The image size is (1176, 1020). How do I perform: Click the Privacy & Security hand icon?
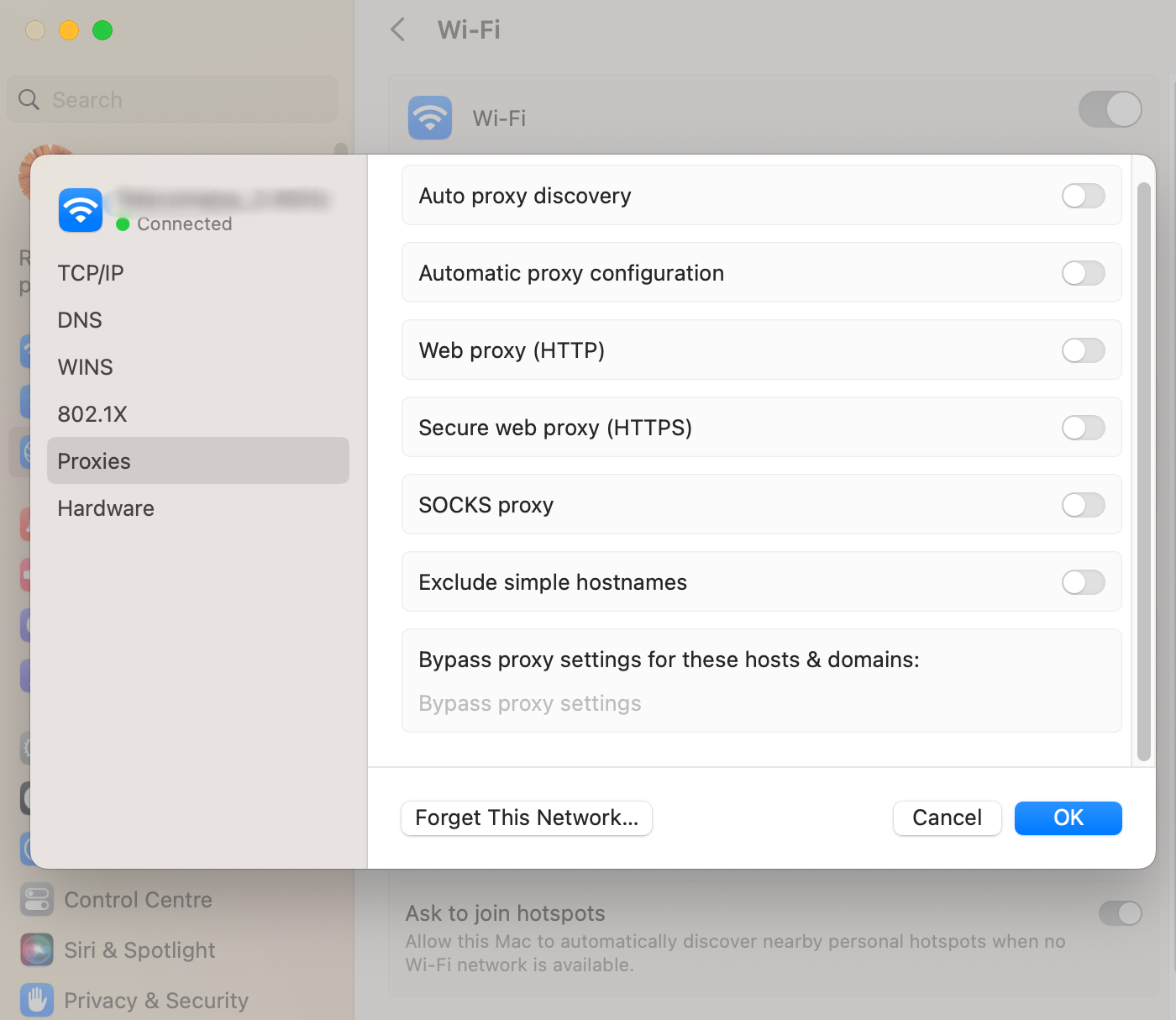pos(37,1000)
